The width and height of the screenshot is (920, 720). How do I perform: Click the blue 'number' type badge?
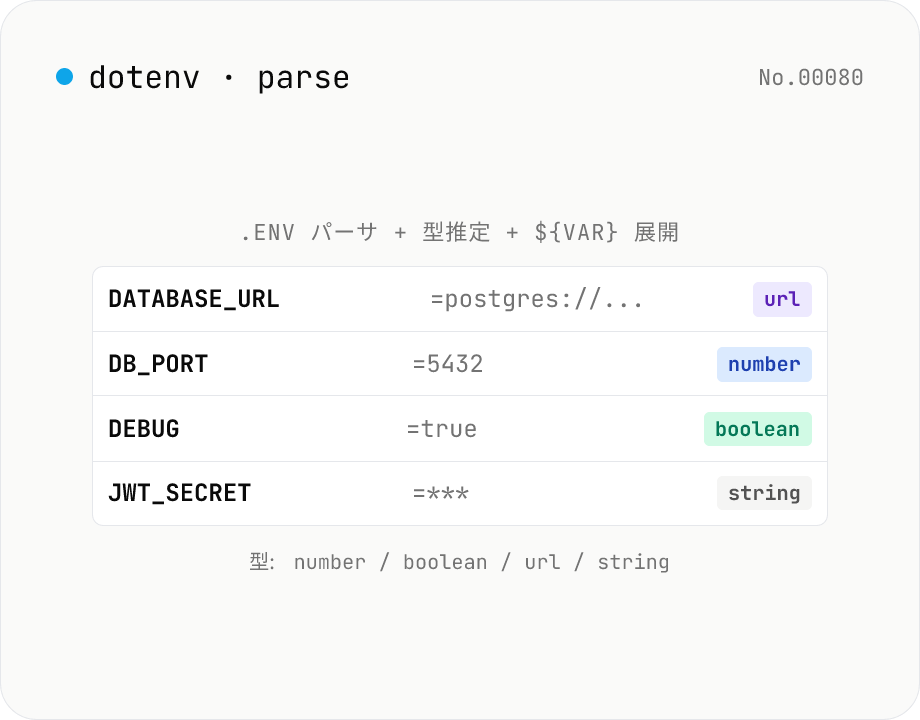pos(764,364)
